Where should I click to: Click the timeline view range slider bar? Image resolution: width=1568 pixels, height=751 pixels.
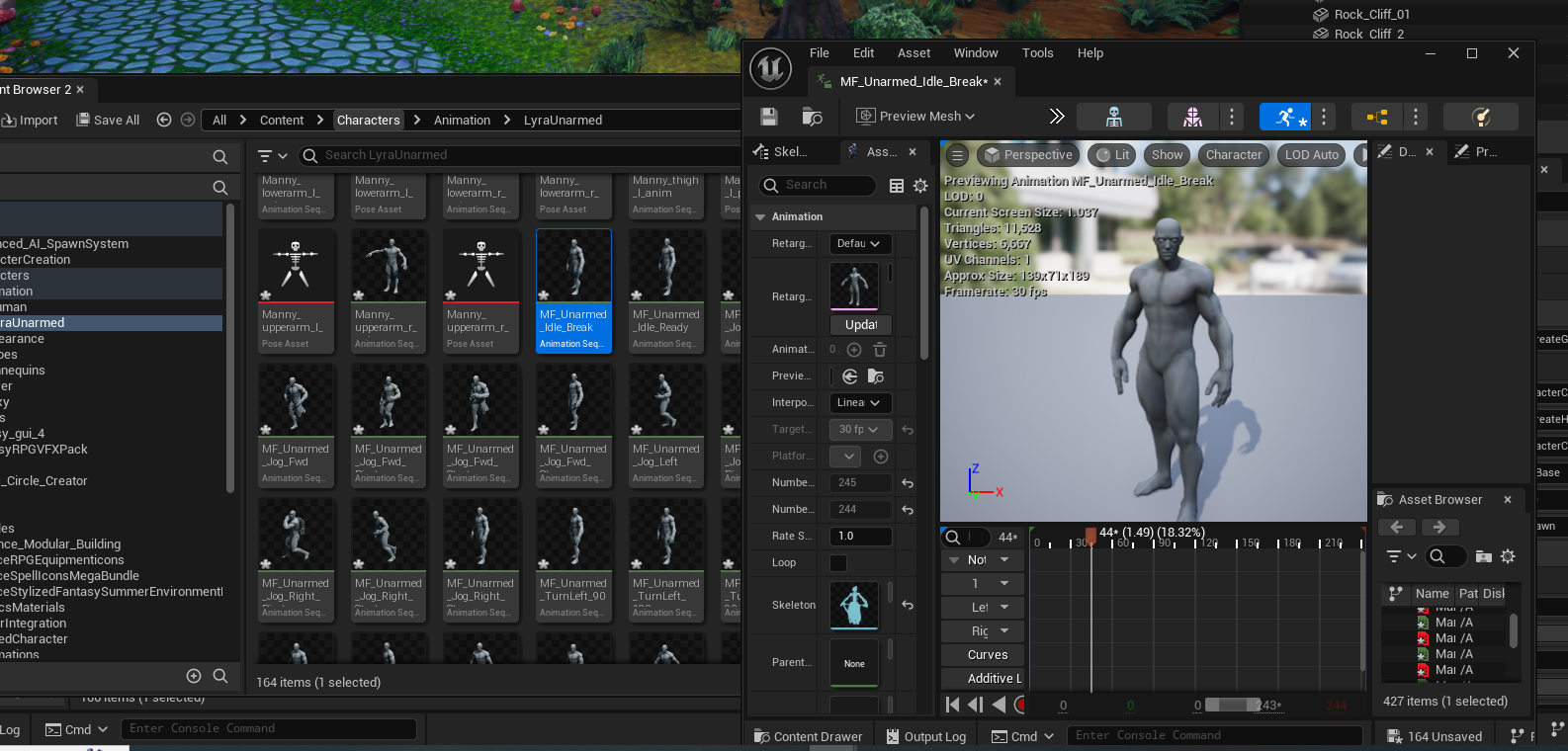(x=1231, y=705)
